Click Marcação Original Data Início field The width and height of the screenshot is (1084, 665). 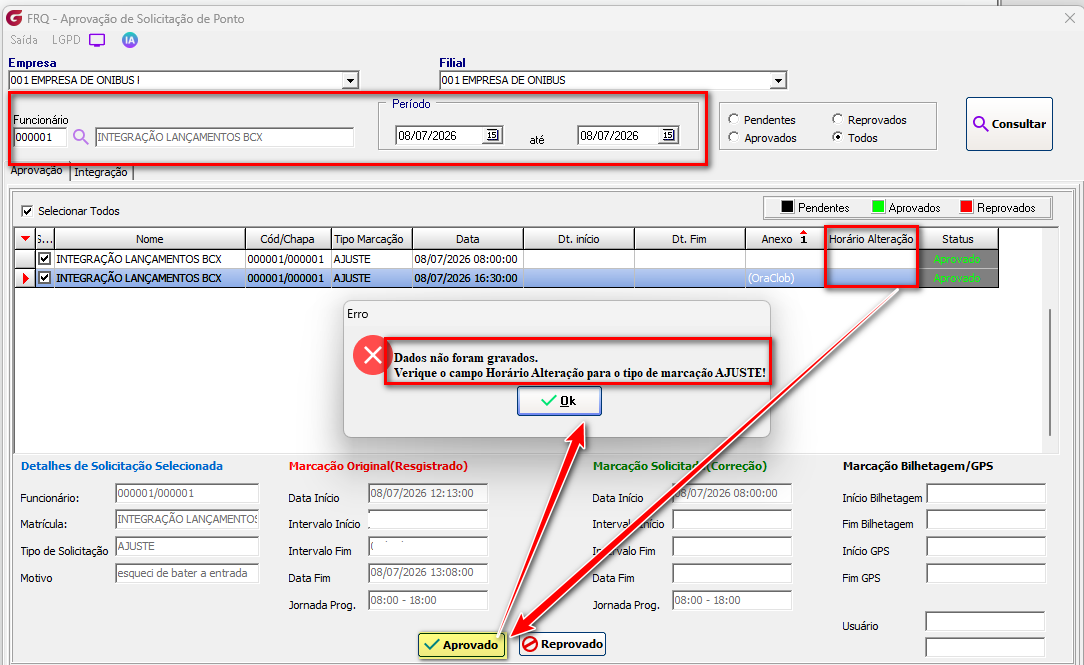pyautogui.click(x=428, y=494)
